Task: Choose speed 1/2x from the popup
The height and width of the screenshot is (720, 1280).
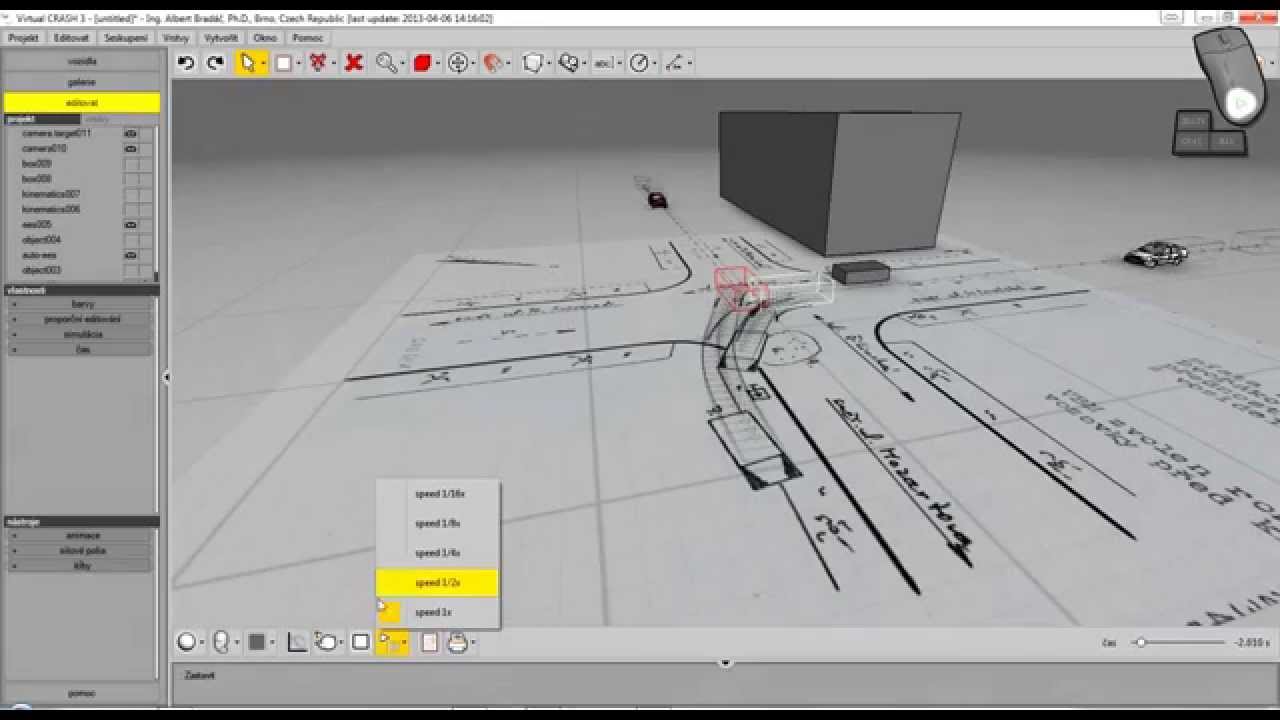Action: [x=437, y=582]
